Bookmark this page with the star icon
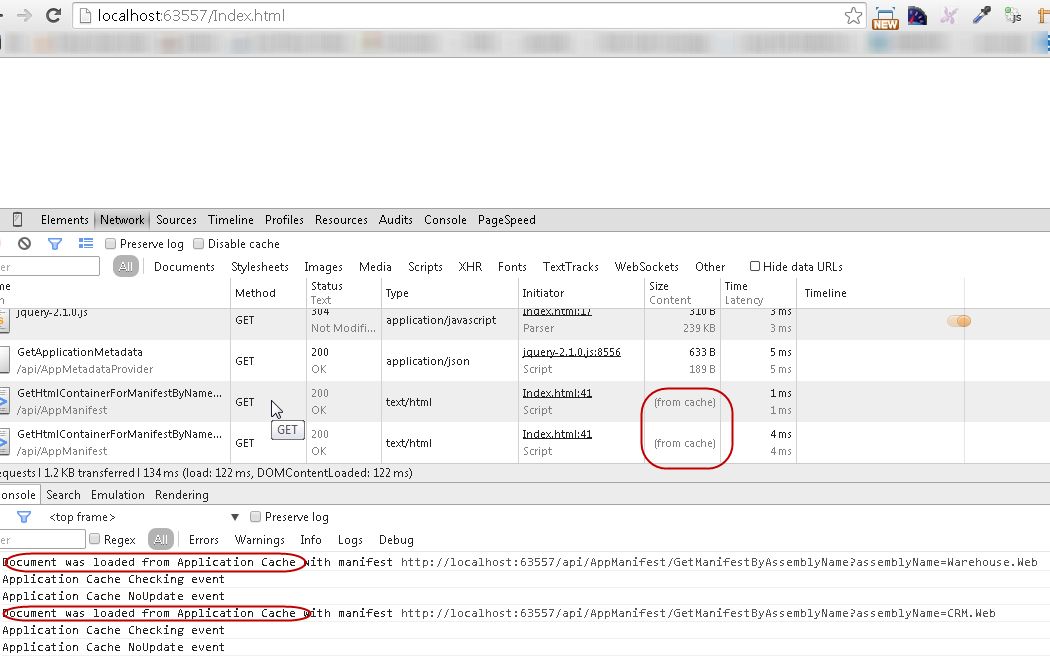This screenshot has width=1050, height=669. [853, 15]
